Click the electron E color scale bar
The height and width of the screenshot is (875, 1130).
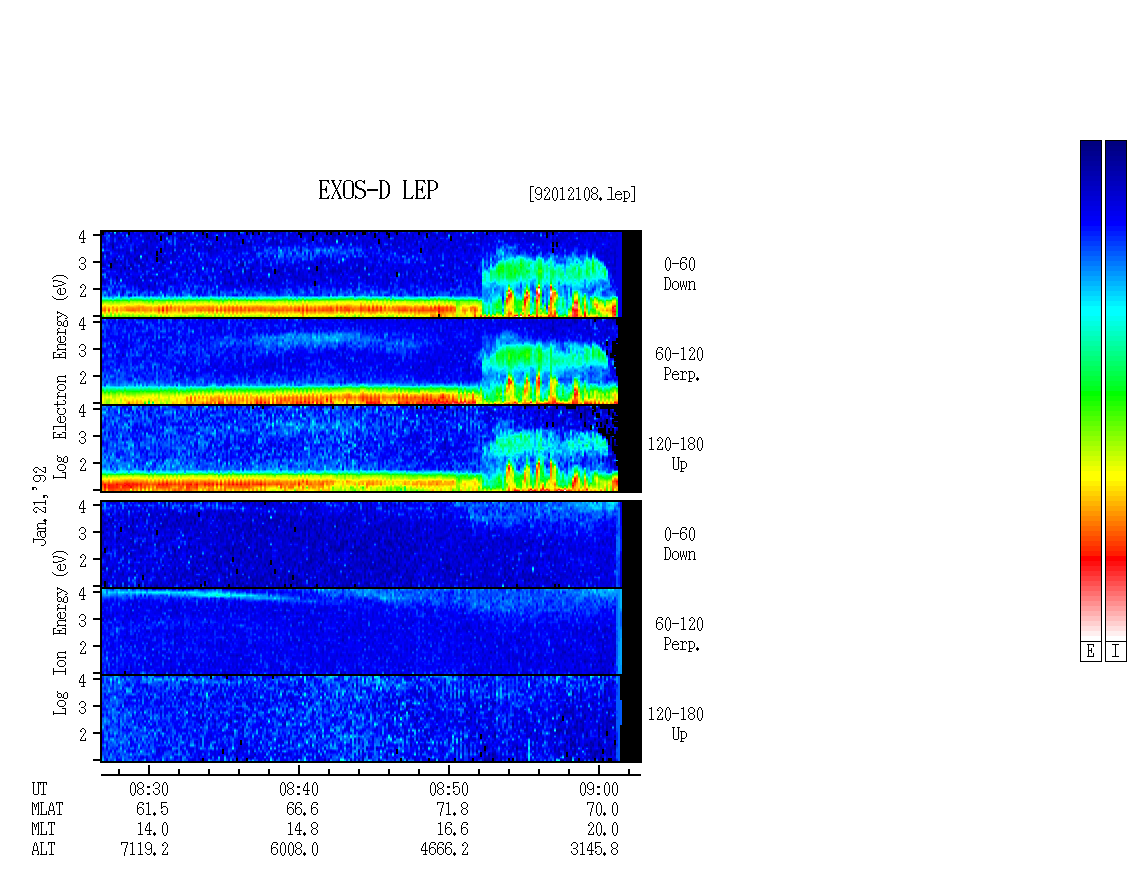(x=1090, y=390)
